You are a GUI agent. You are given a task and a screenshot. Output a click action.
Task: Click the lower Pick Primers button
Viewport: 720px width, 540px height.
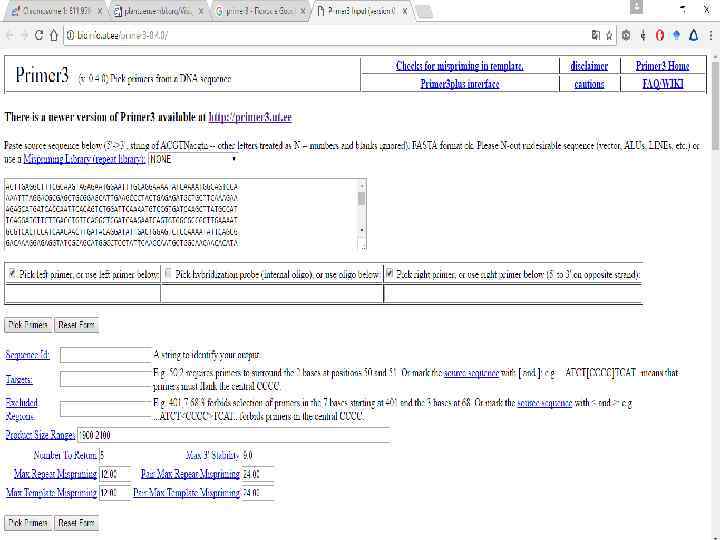tap(28, 523)
